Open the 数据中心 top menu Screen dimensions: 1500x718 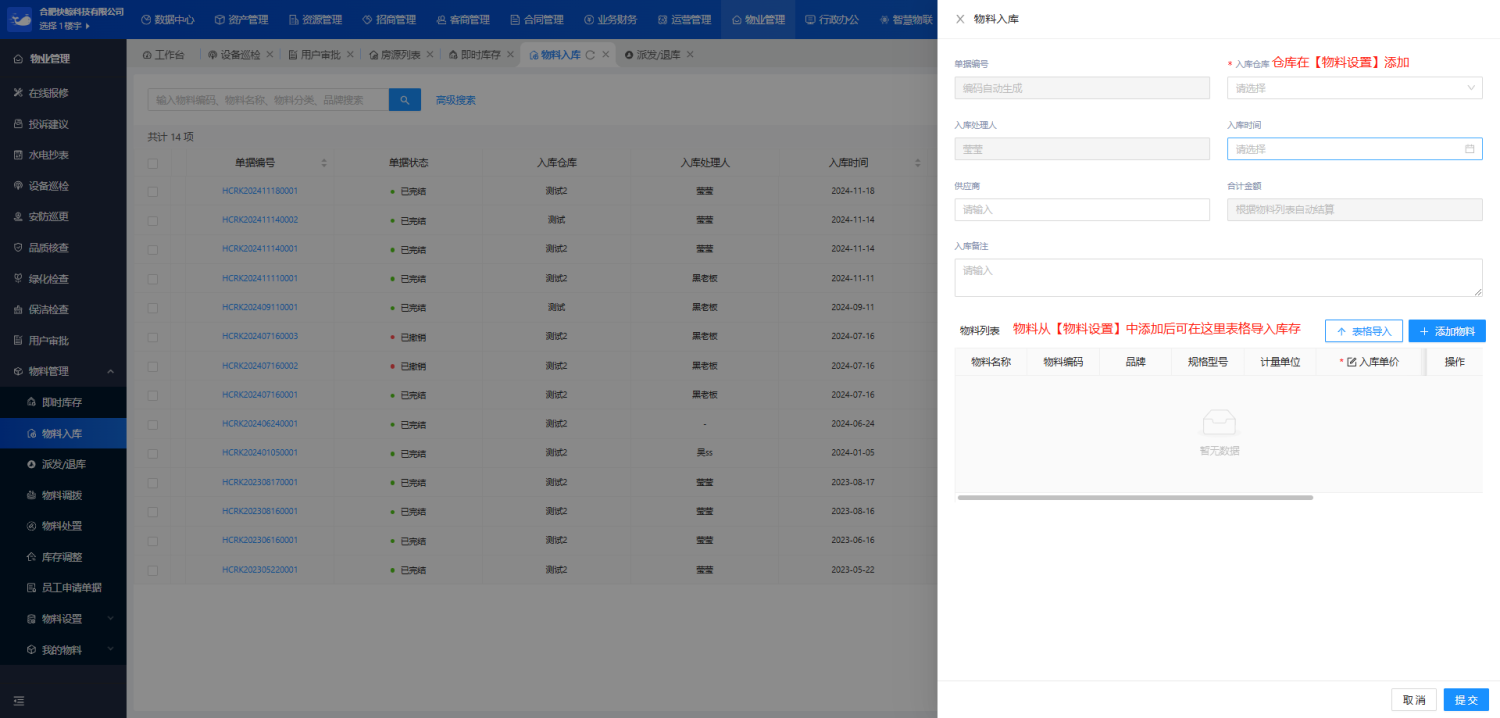tap(167, 19)
